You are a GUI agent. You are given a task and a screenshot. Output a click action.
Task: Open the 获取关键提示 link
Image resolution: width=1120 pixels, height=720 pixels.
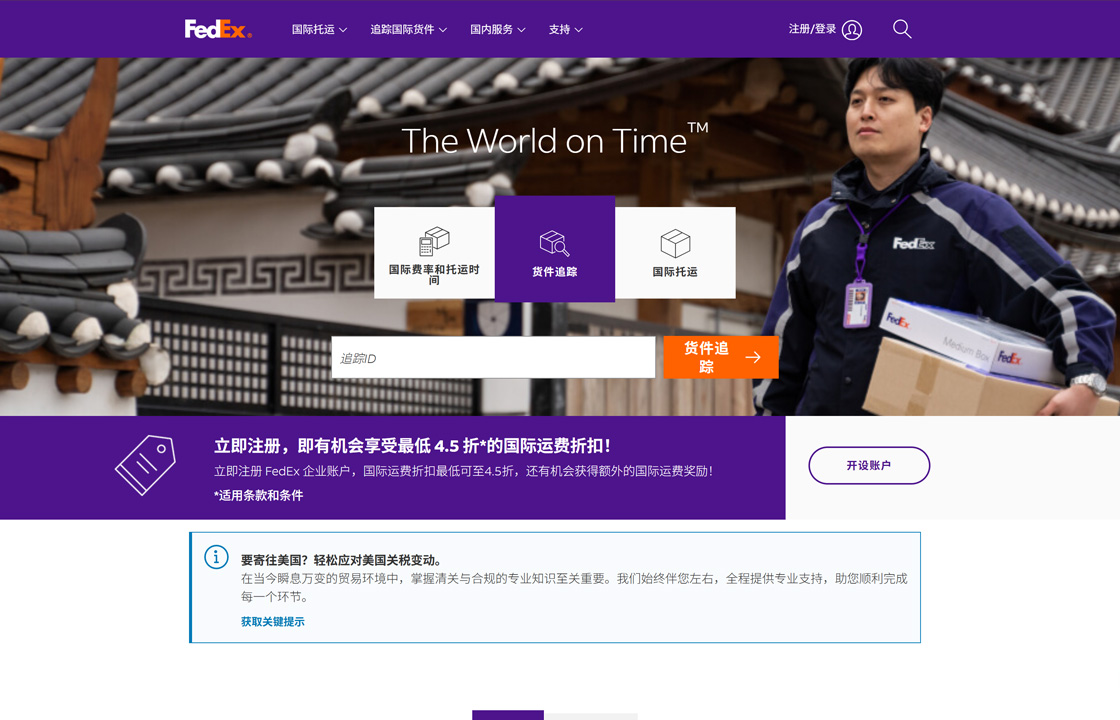(273, 622)
